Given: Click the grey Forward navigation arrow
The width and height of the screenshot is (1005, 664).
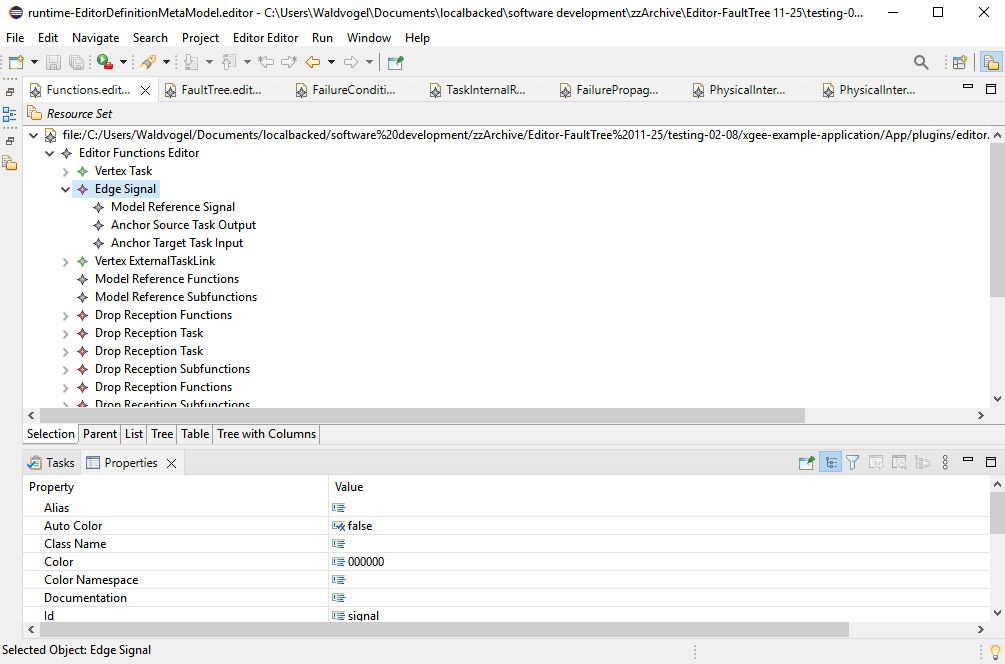Looking at the screenshot, I should [x=351, y=62].
